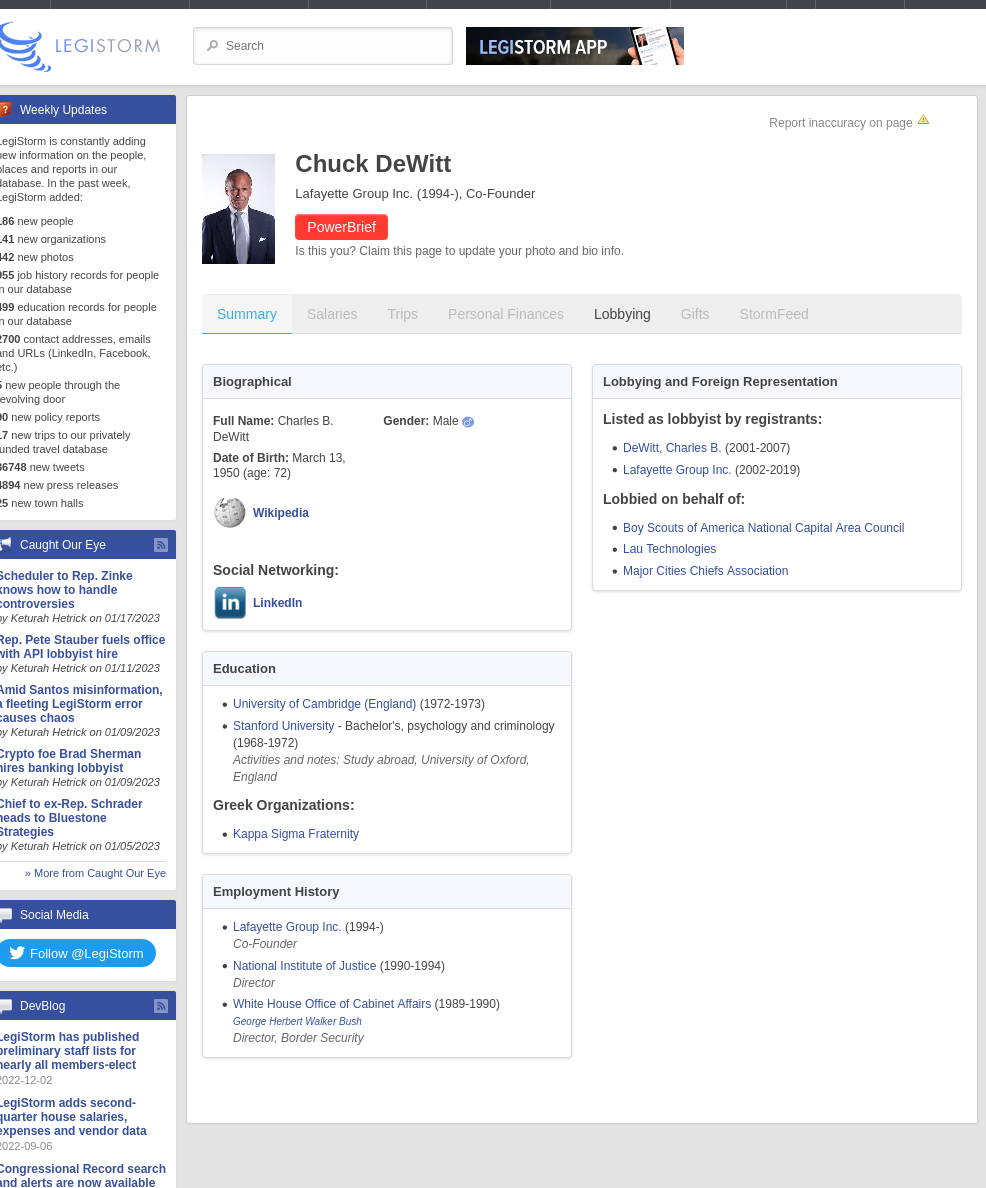The height and width of the screenshot is (1188, 986).
Task: Click the Search input field
Action: (x=323, y=46)
